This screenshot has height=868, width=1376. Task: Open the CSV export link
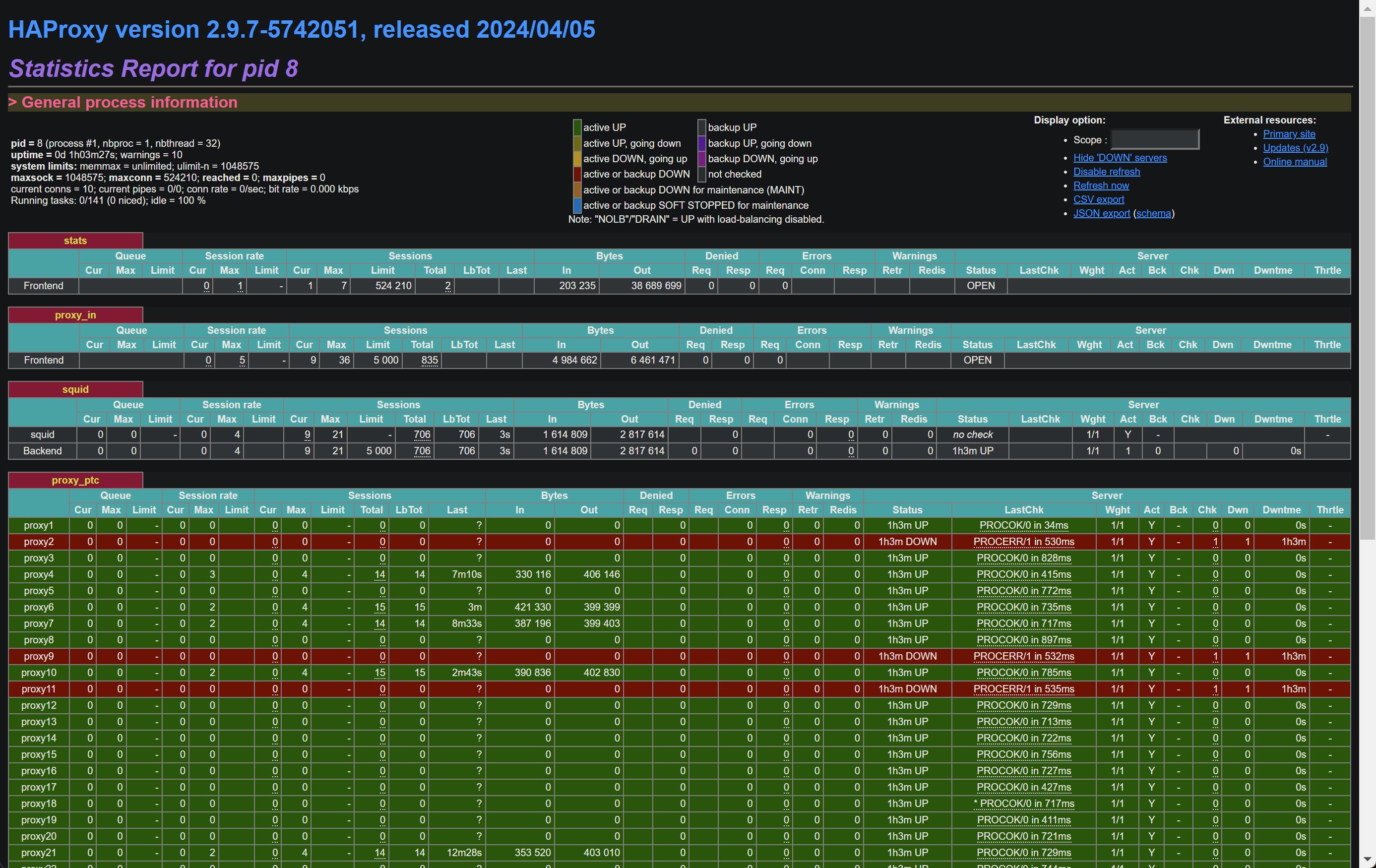pos(1098,199)
